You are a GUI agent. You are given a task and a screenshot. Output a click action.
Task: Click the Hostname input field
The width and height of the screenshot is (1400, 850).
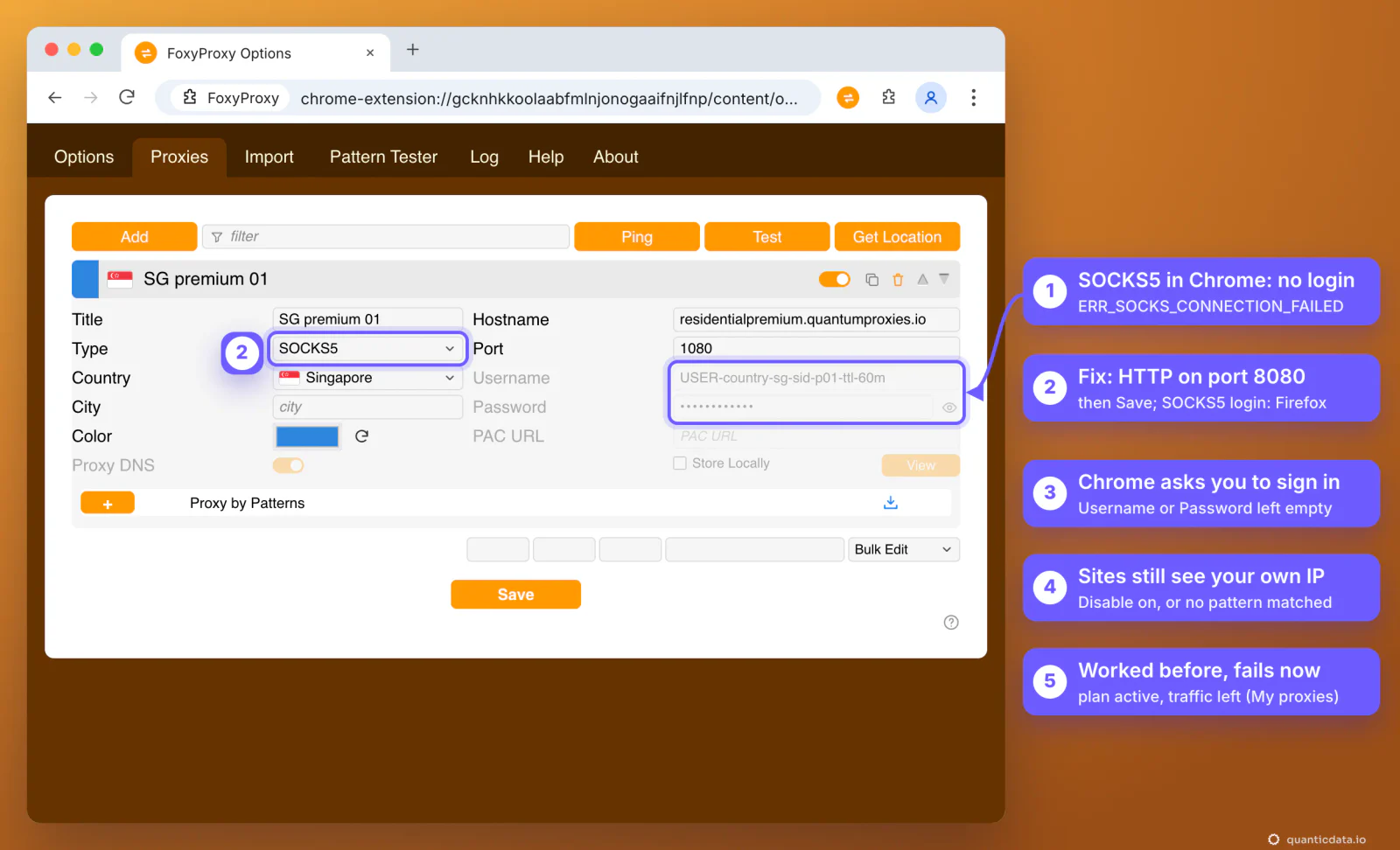[816, 319]
